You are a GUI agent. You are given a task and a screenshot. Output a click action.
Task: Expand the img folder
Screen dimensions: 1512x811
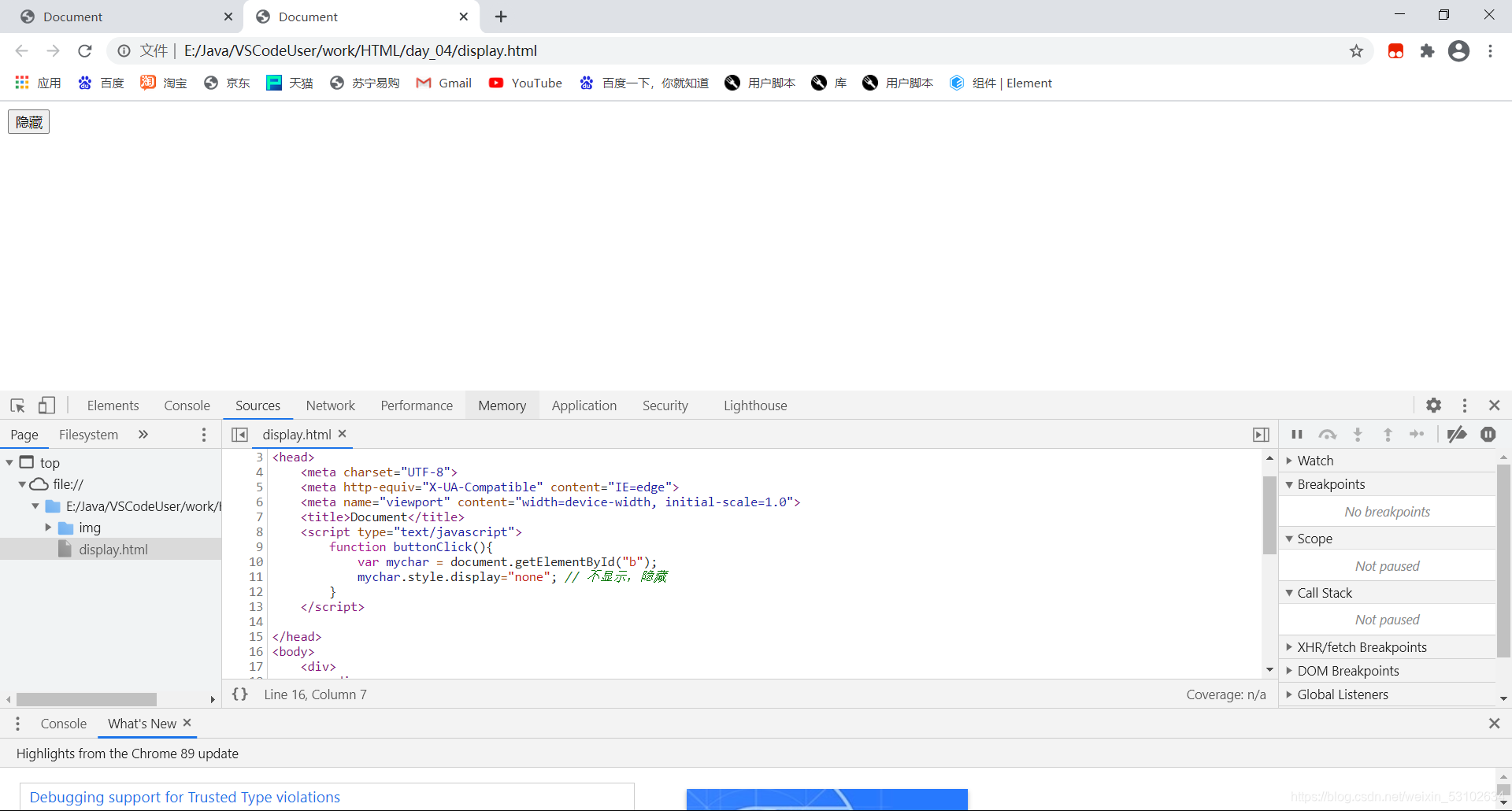[x=48, y=528]
